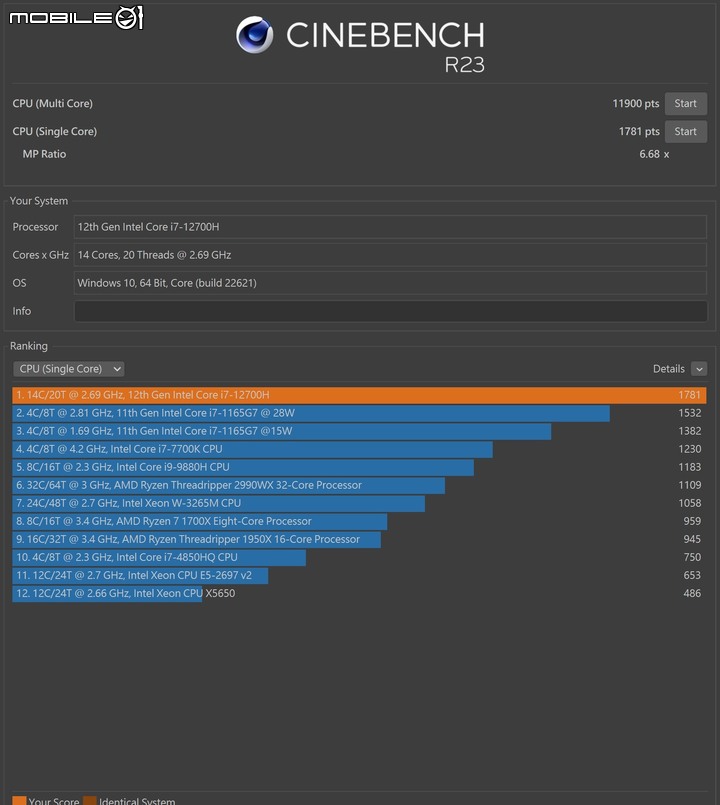Select ranking row Intel Core i7-7700K

359,449
